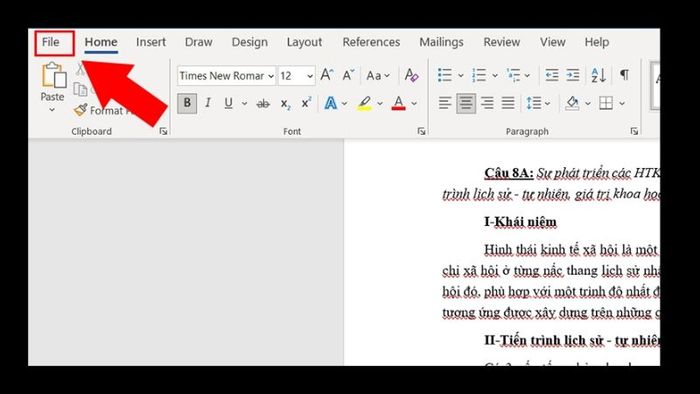The height and width of the screenshot is (394, 700).
Task: Toggle Bold formatting
Action: click(x=187, y=104)
